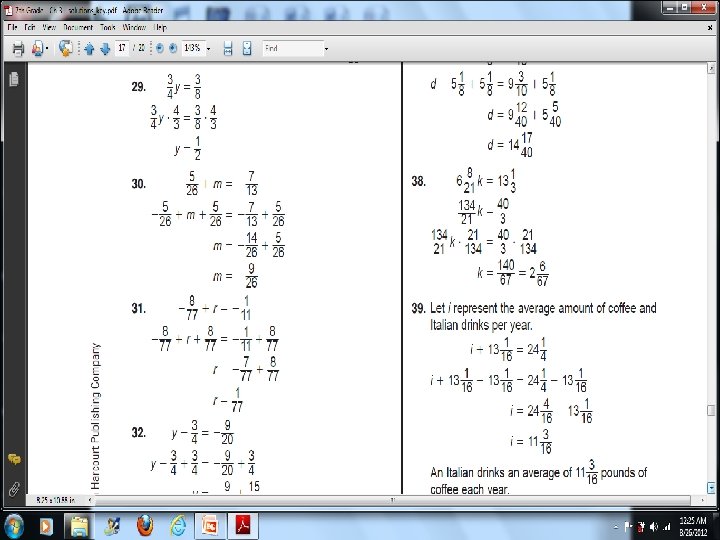
Task: Open the Comments panel icon in sidebar
Action: click(x=14, y=459)
